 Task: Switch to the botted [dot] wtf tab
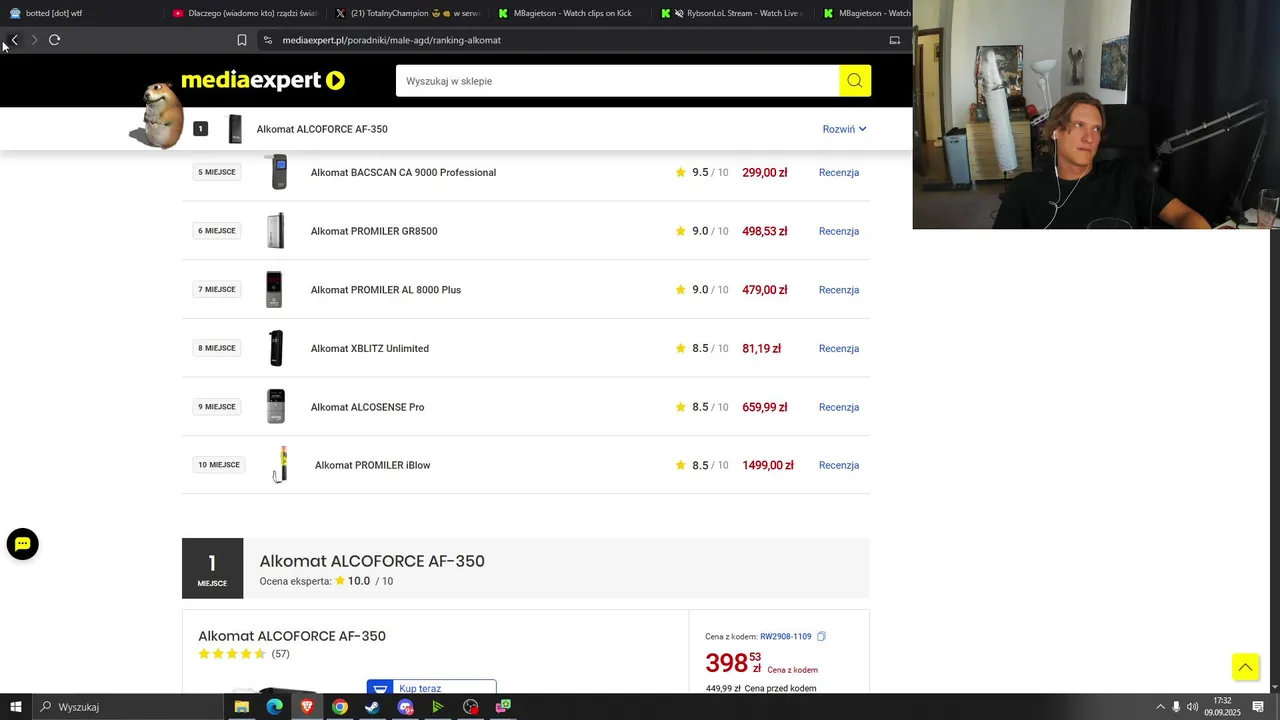coord(78,13)
